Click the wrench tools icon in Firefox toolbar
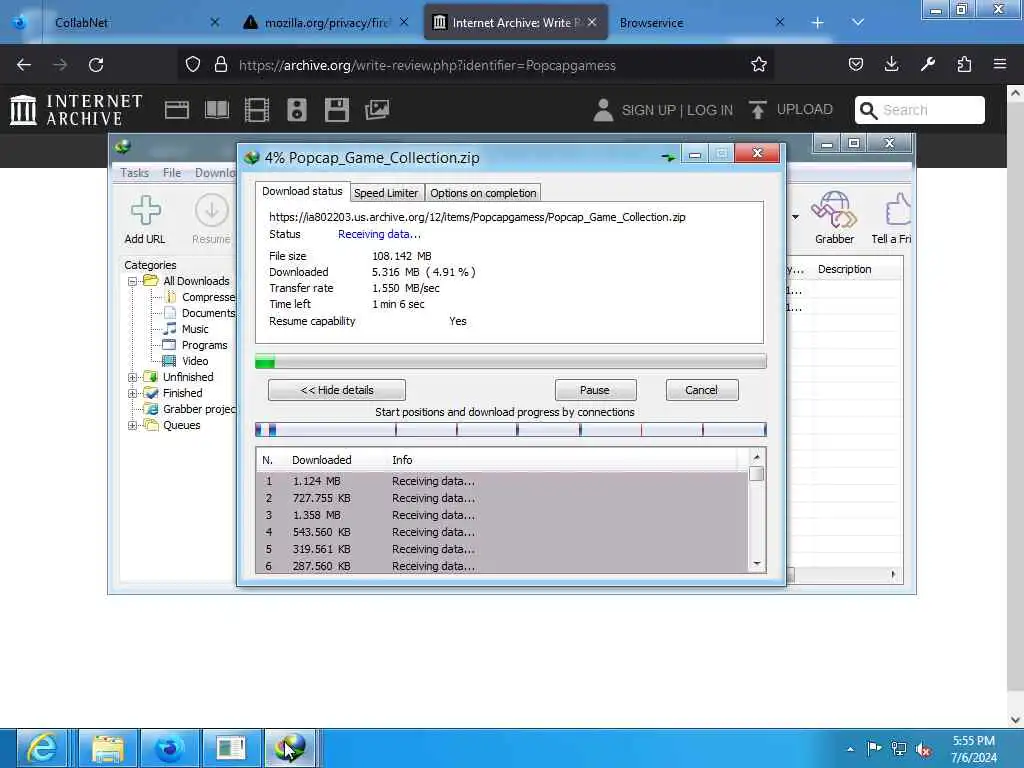 [x=928, y=64]
